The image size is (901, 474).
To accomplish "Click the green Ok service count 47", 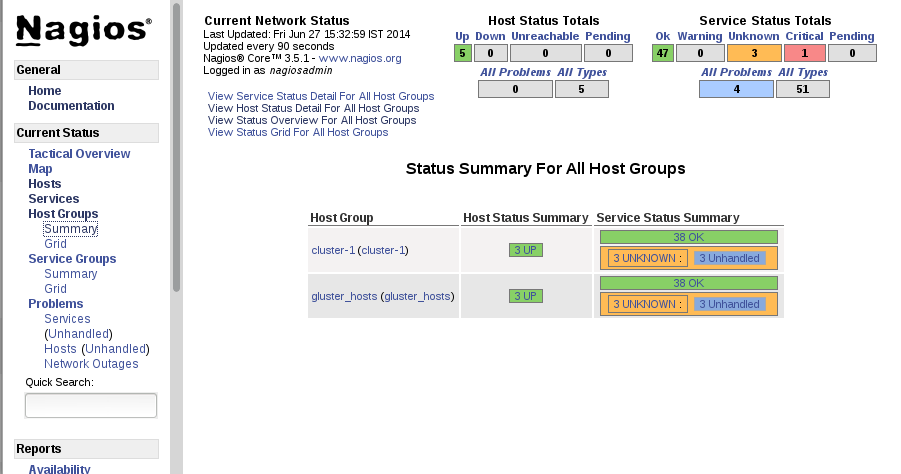I will [x=663, y=54].
